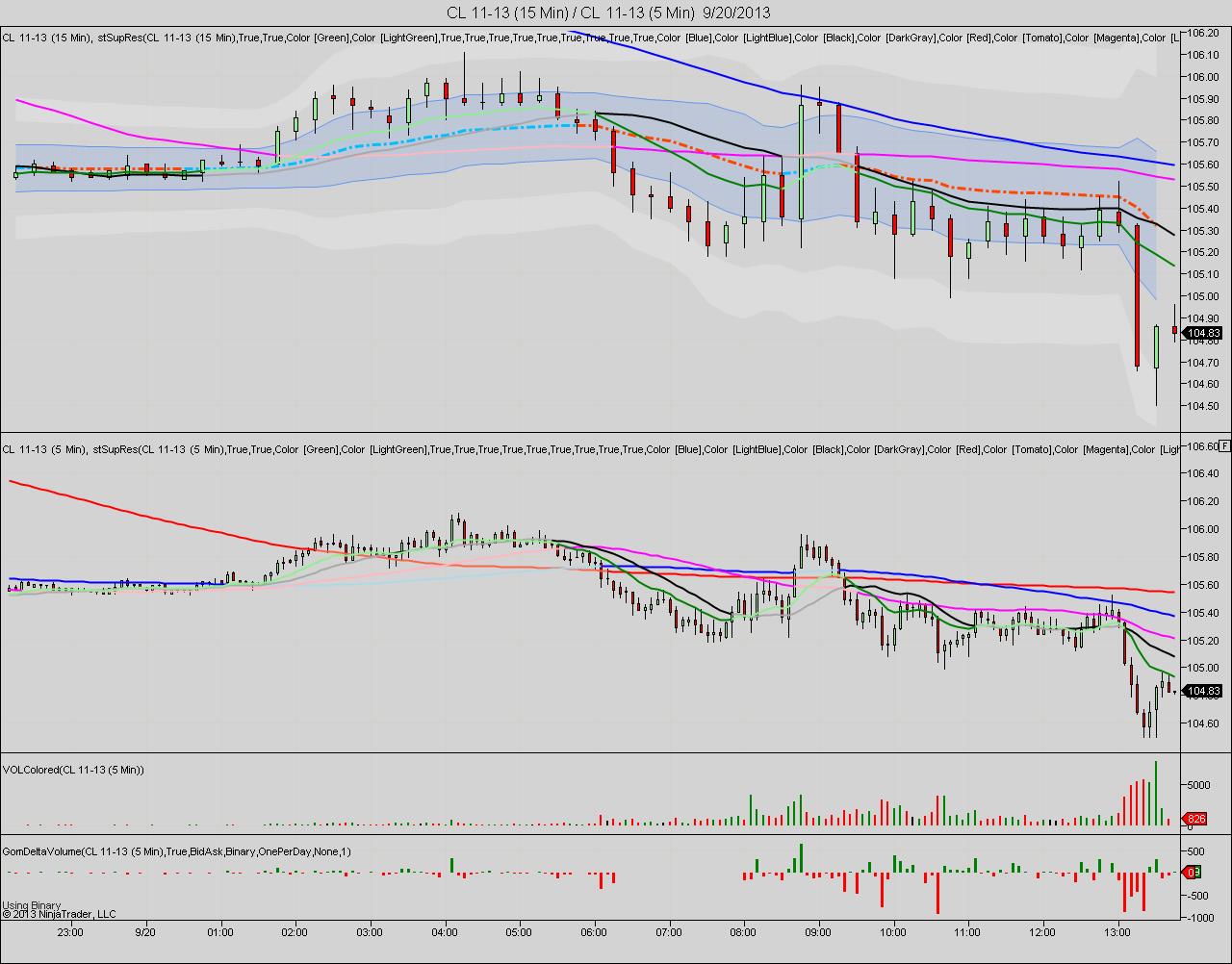Click the -500 label on the delta scale
This screenshot has width=1232, height=964.
[x=1197, y=896]
